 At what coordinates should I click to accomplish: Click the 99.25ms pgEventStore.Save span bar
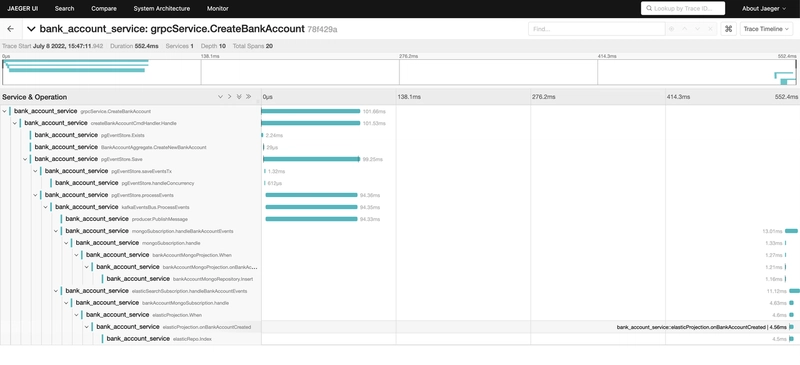(x=311, y=159)
